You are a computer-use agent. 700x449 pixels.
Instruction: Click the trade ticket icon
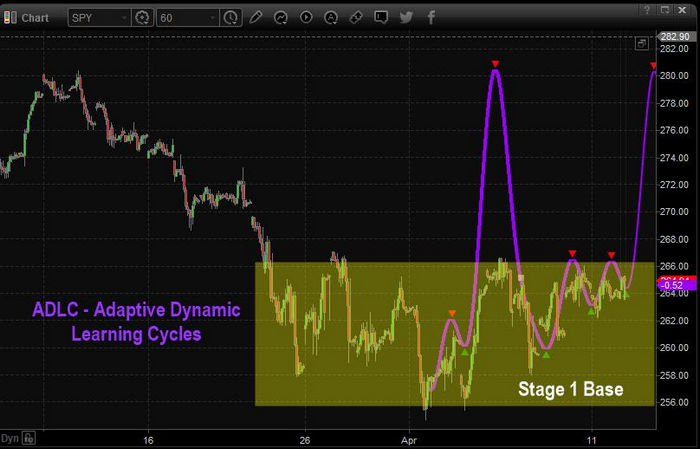tap(356, 17)
